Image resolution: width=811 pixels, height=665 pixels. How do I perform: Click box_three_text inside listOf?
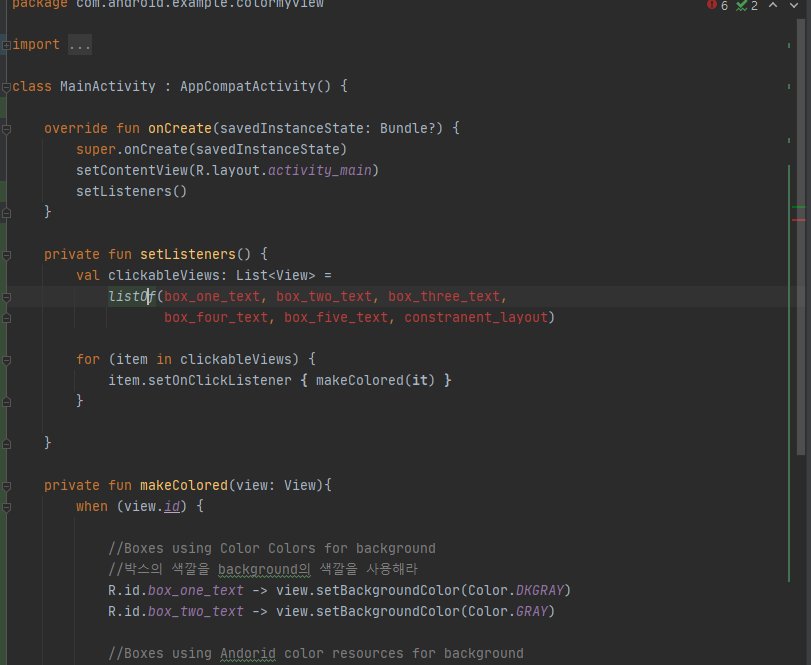point(444,296)
